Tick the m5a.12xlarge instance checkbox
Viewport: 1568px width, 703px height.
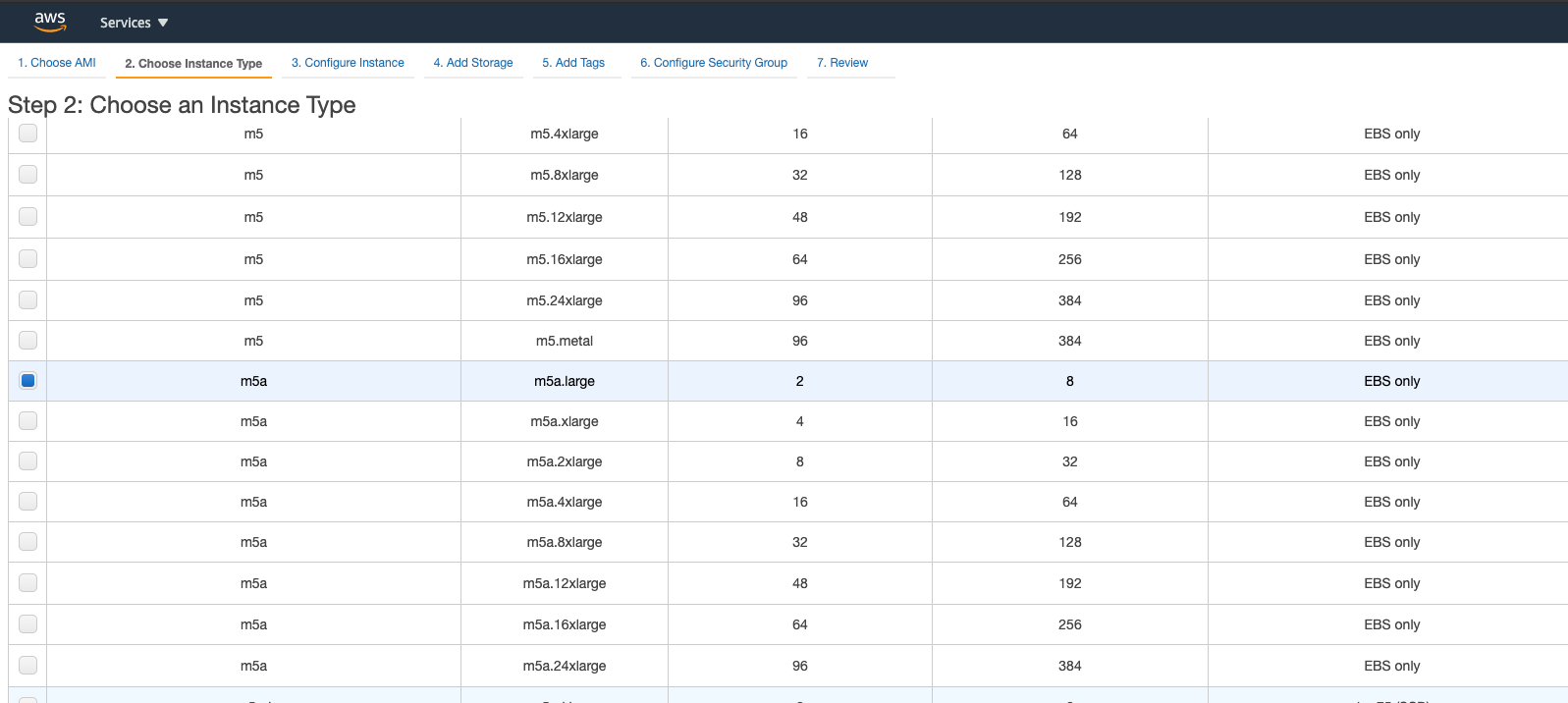click(x=28, y=582)
